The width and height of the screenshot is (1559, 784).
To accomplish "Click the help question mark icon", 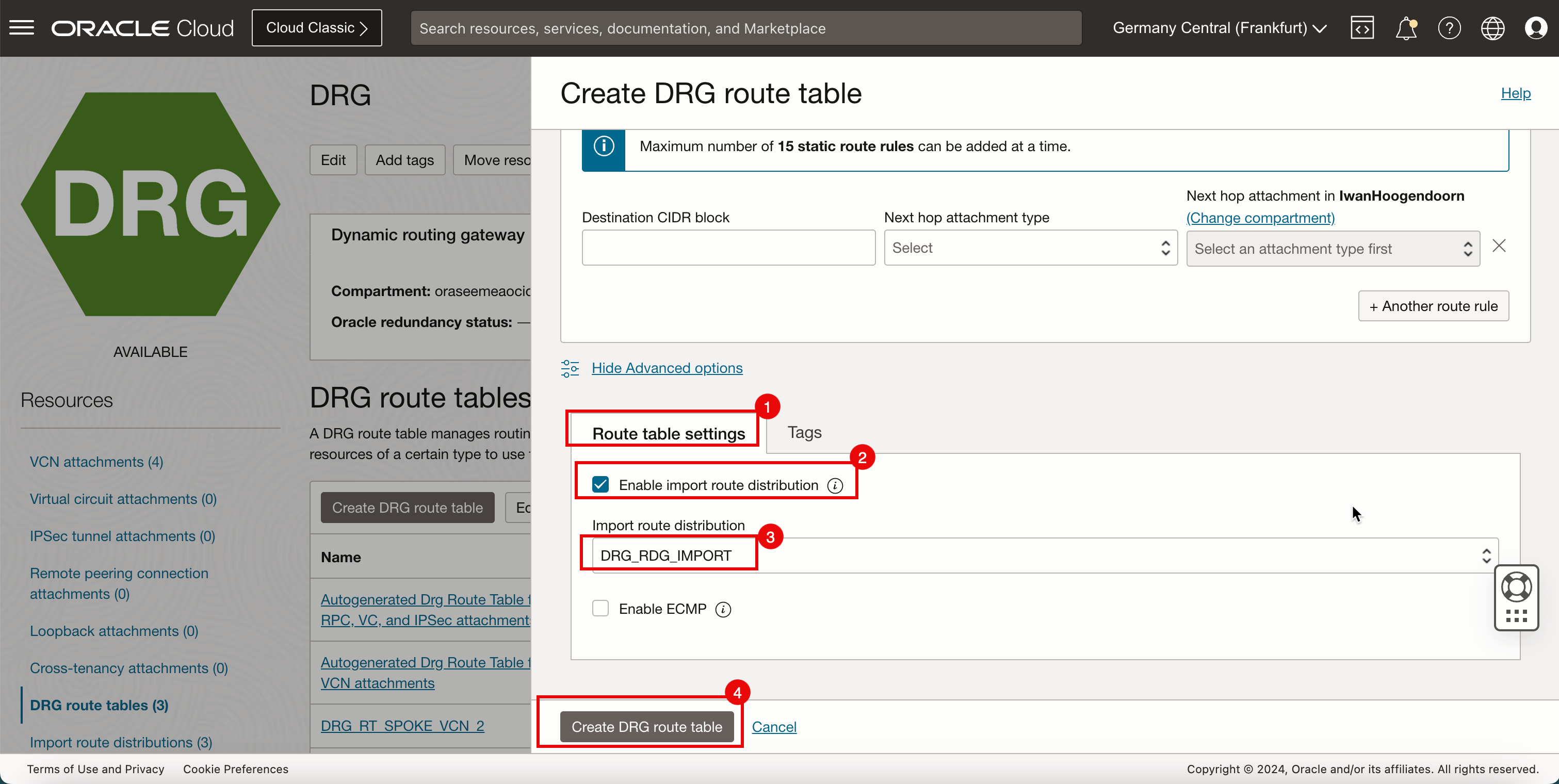I will pos(1449,27).
